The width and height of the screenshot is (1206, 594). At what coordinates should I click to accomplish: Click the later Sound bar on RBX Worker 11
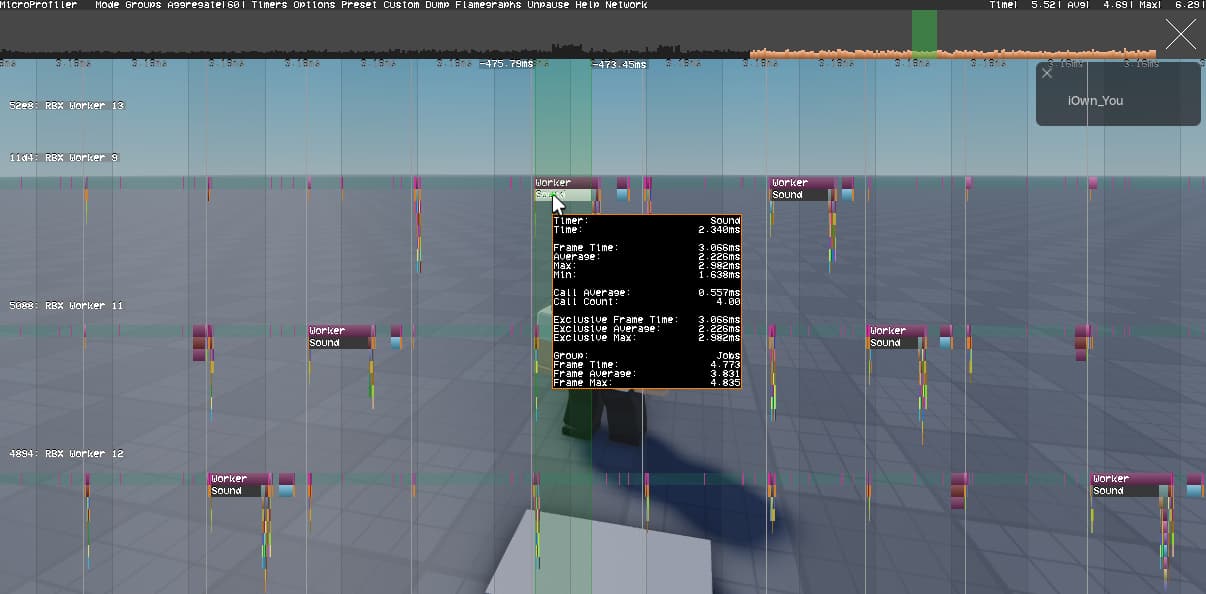[896, 343]
